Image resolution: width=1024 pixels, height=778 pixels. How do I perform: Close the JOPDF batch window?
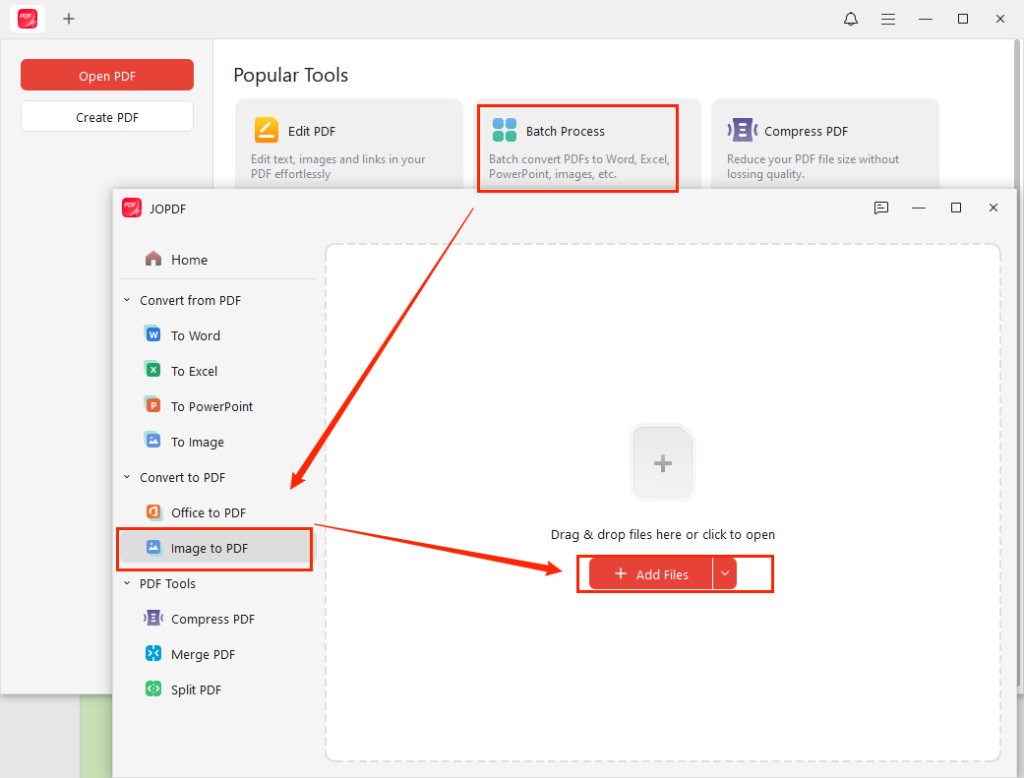click(993, 208)
